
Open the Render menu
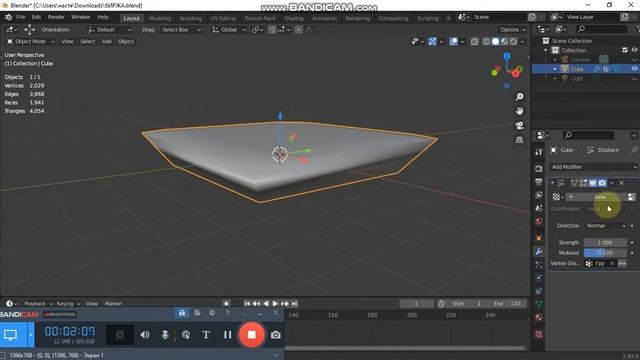[x=56, y=17]
